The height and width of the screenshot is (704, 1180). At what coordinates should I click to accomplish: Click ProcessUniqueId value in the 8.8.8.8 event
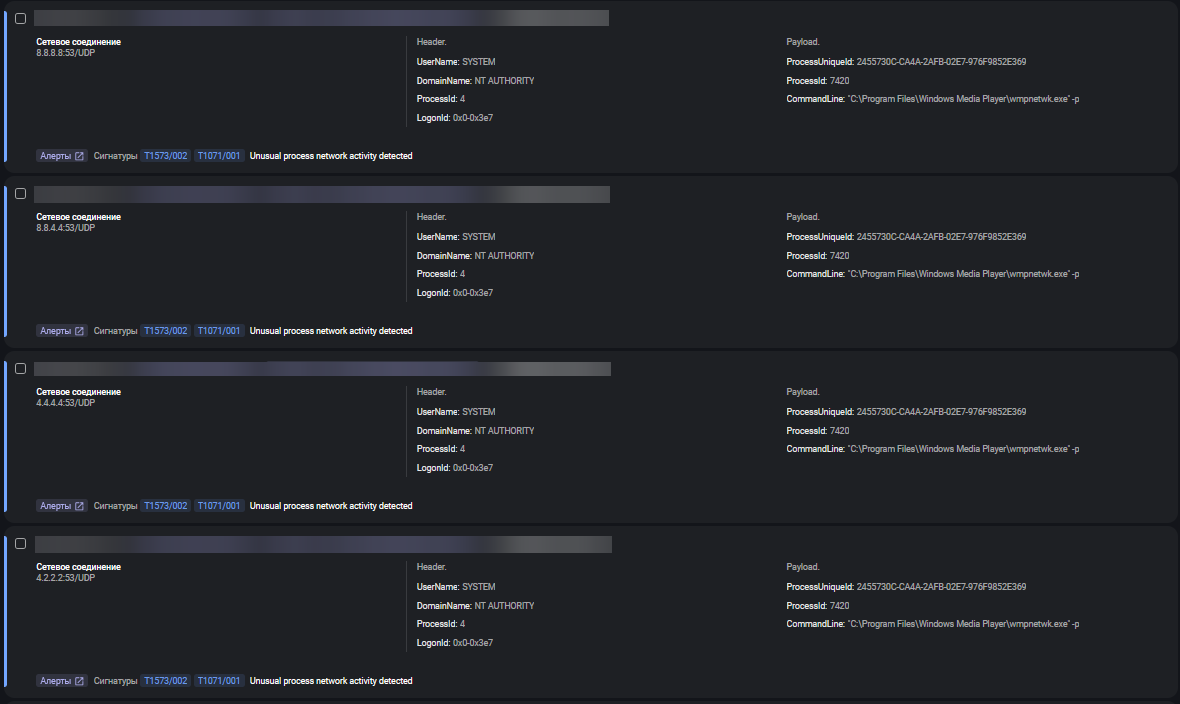click(941, 62)
